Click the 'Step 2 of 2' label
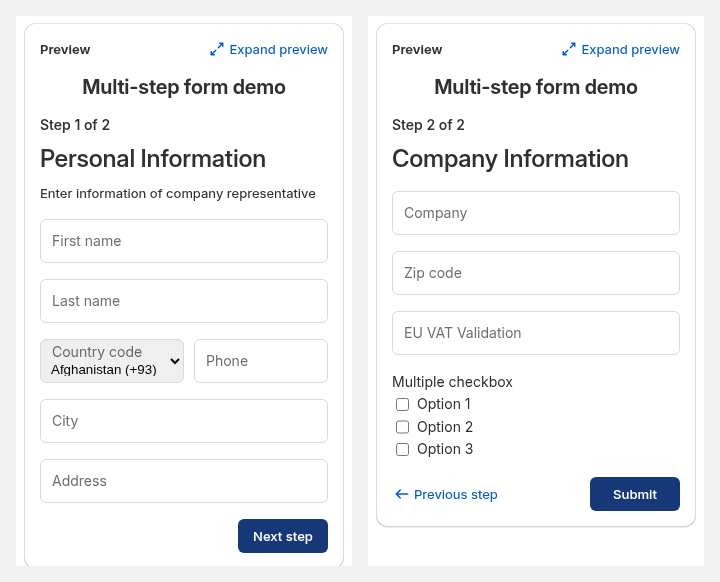The height and width of the screenshot is (582, 720). (x=428, y=125)
